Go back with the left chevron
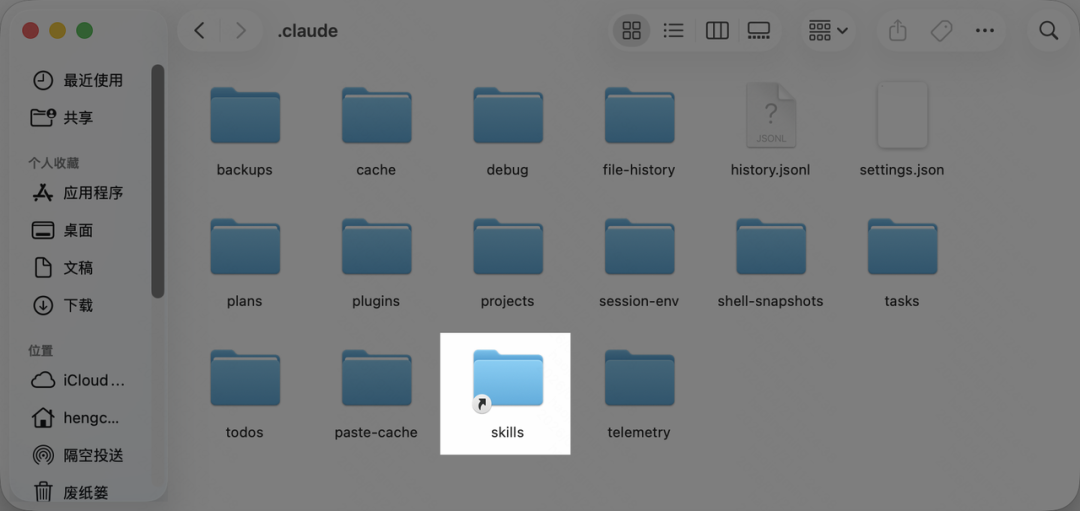Image resolution: width=1080 pixels, height=511 pixels. (199, 30)
